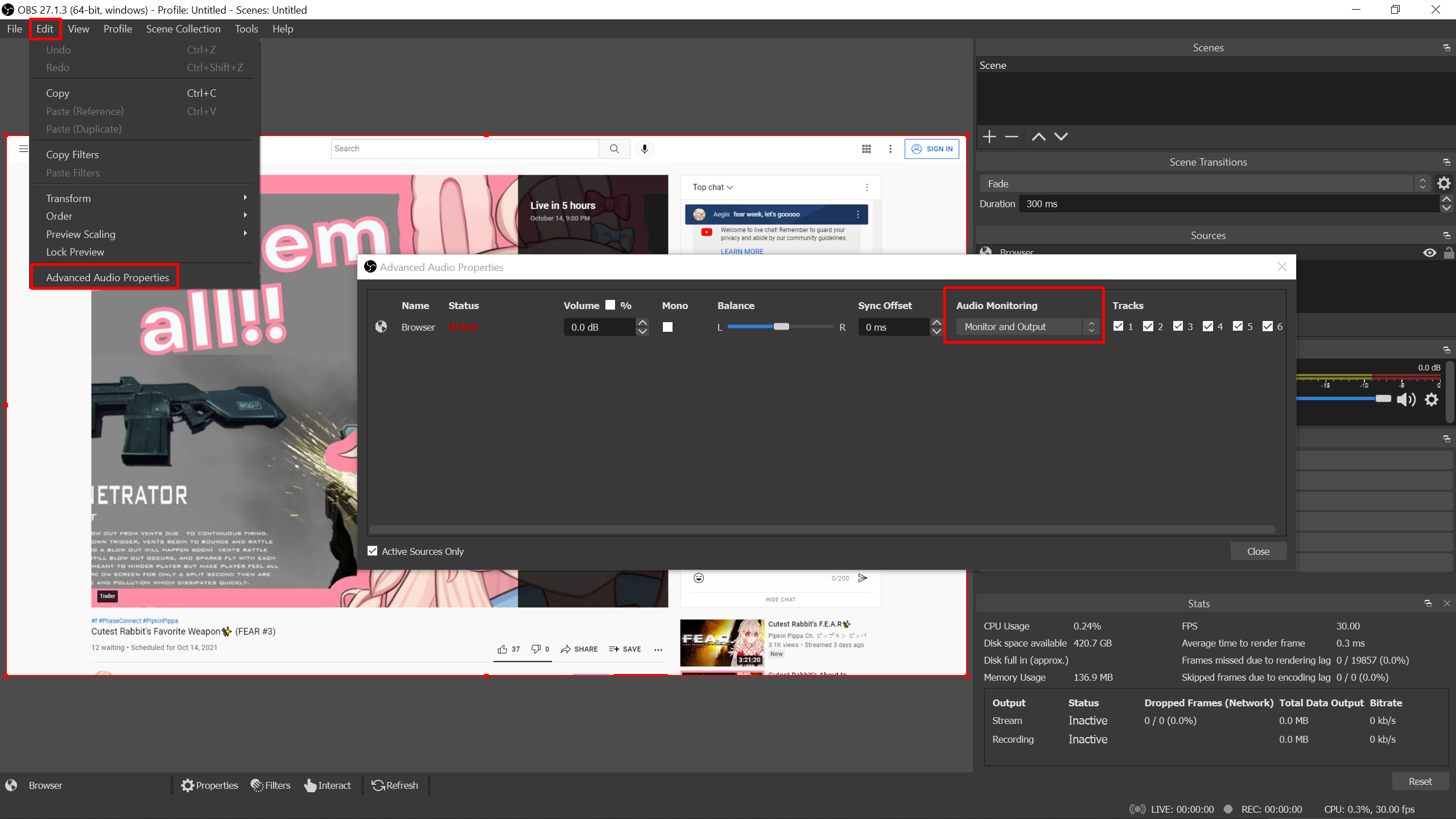Open YouTube settings three-dot menu

click(890, 149)
